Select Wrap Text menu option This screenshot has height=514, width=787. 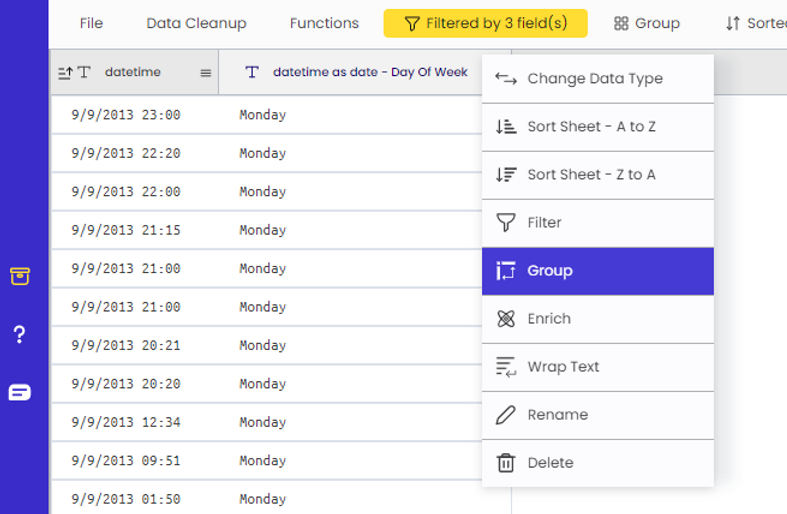click(x=563, y=367)
